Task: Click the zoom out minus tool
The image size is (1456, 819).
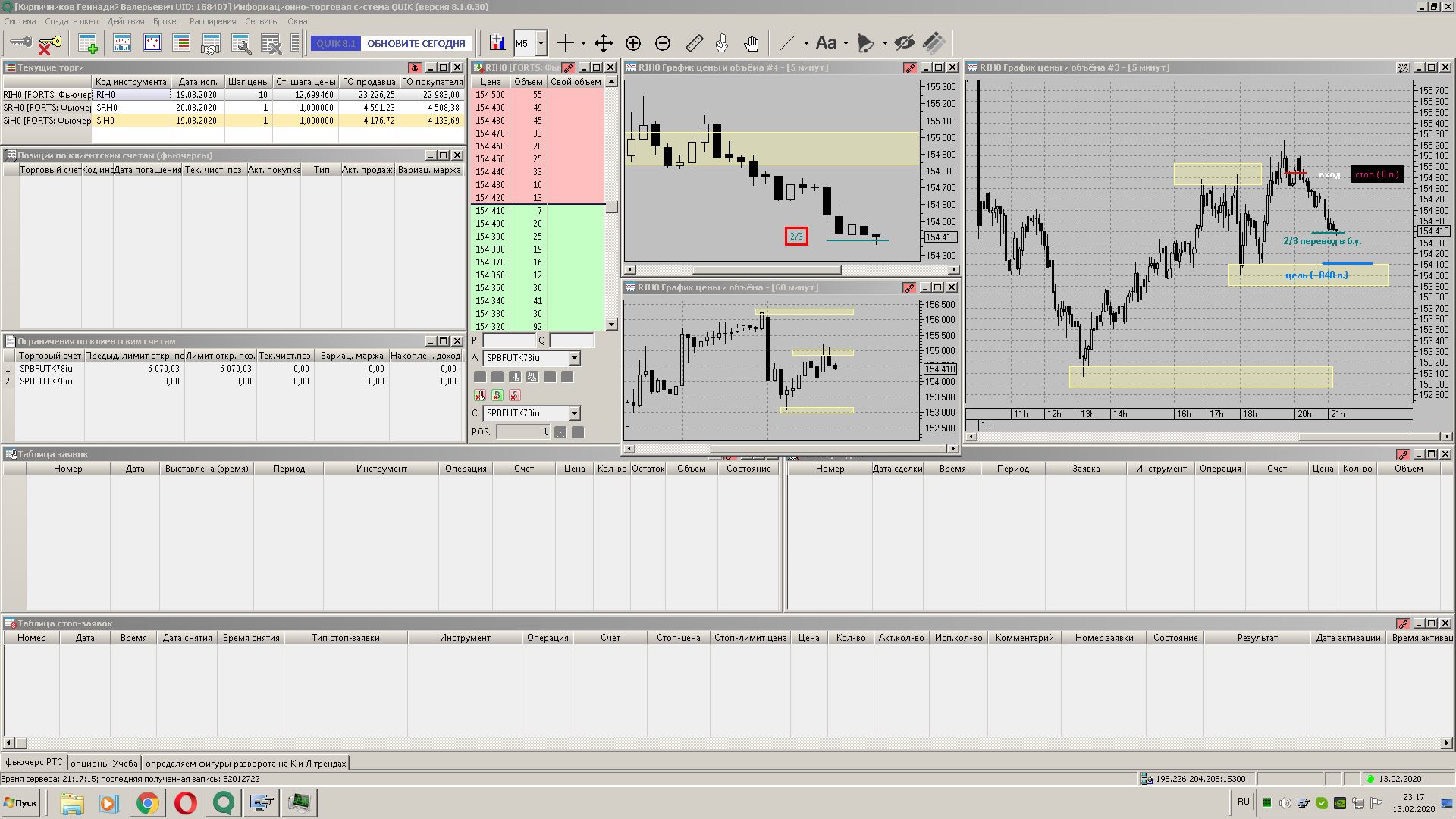Action: coord(663,43)
